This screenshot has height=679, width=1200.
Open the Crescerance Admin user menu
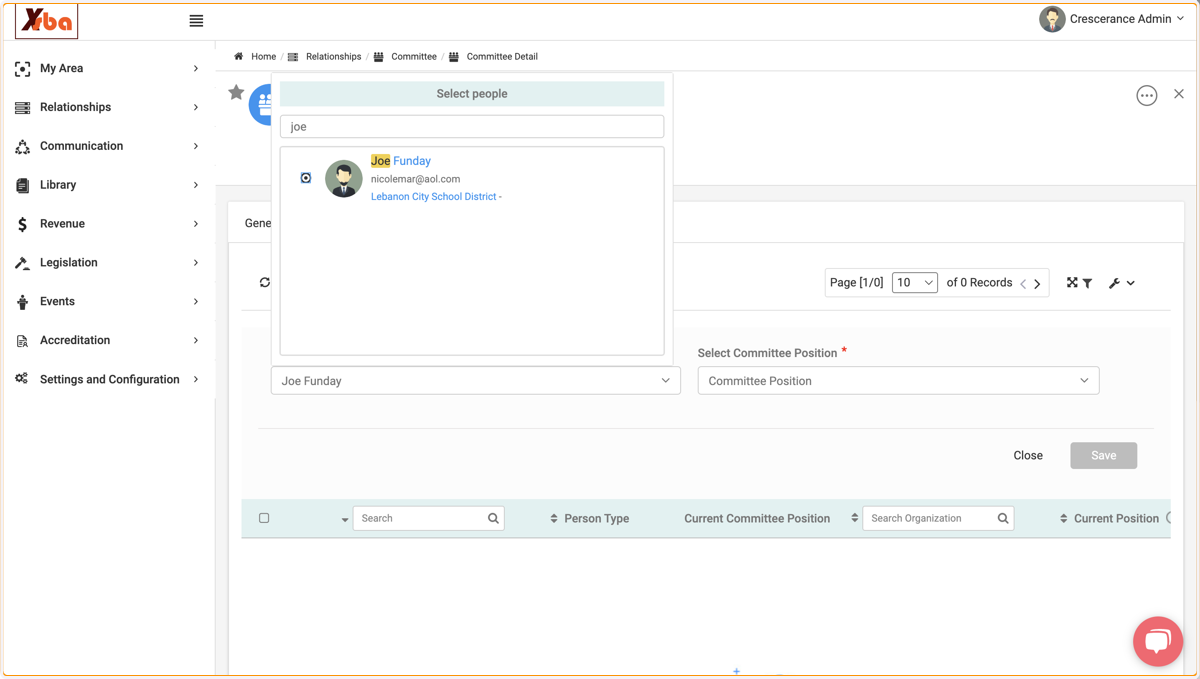pyautogui.click(x=1127, y=19)
